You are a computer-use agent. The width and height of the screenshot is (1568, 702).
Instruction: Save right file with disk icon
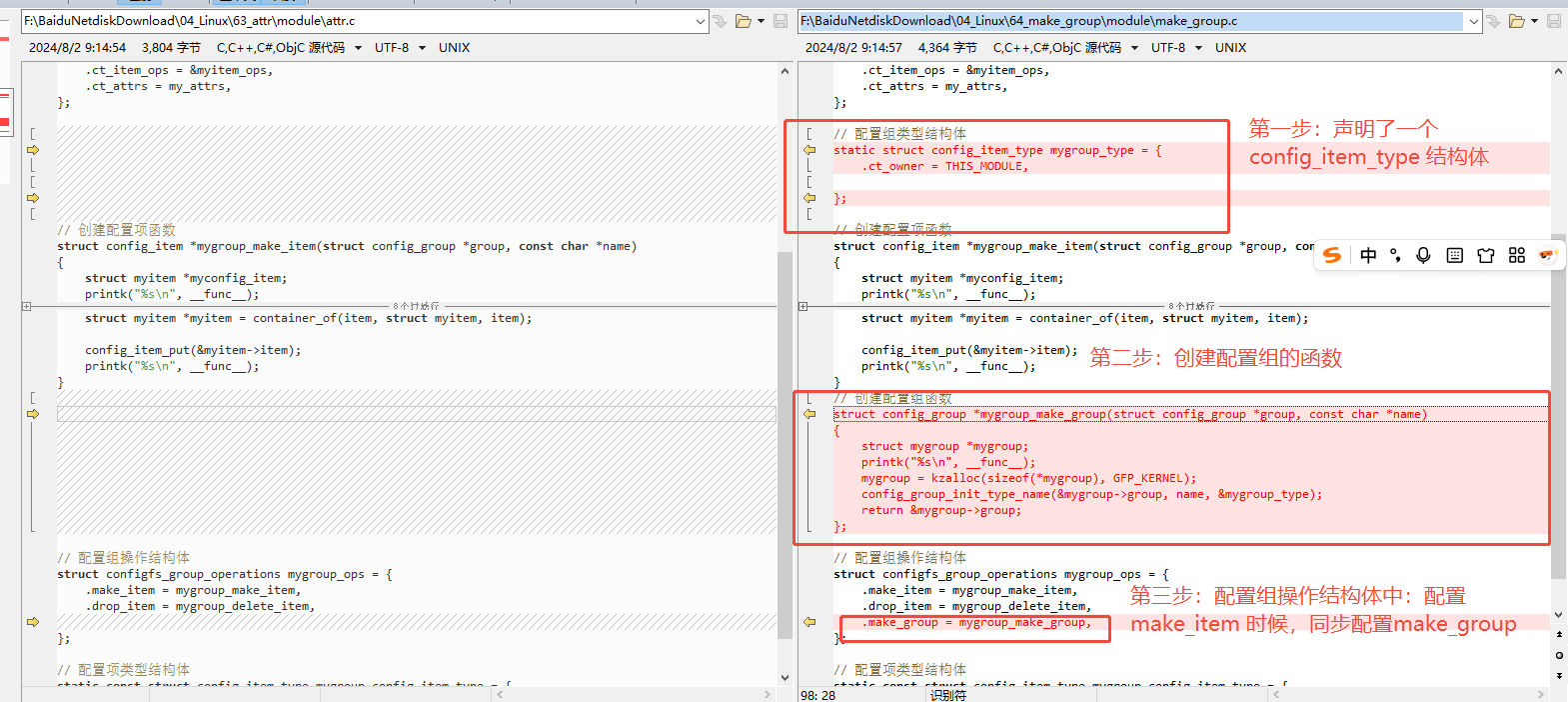point(1554,21)
